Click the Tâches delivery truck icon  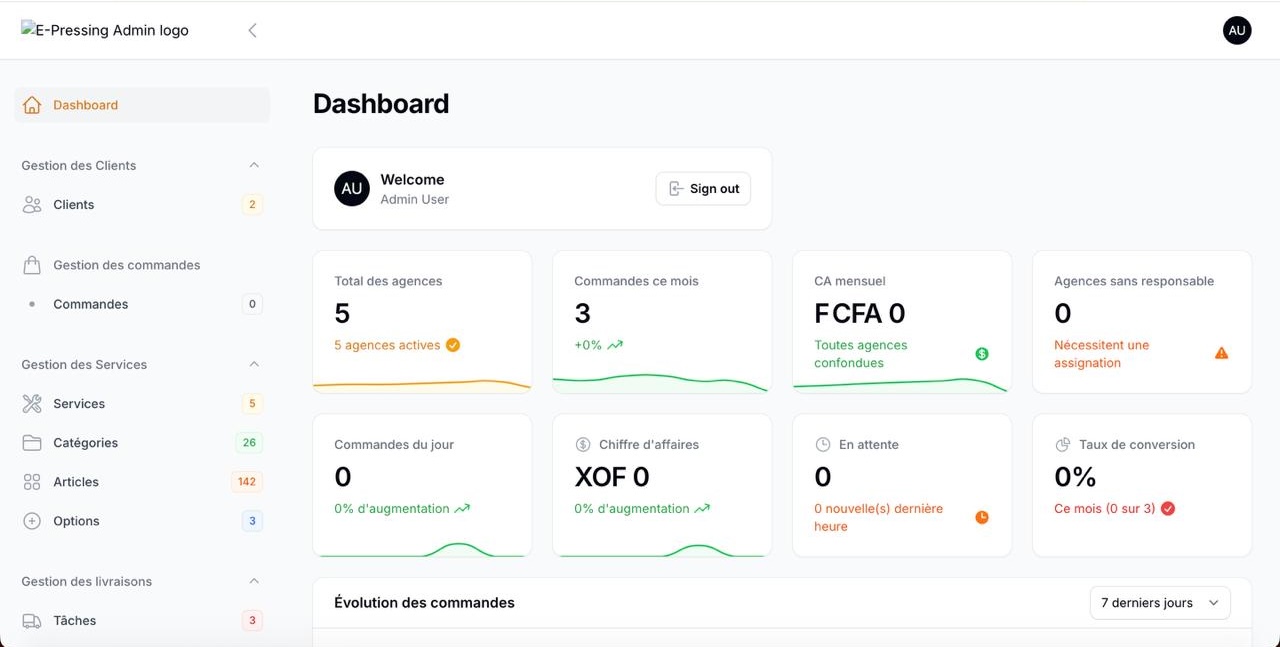click(32, 621)
